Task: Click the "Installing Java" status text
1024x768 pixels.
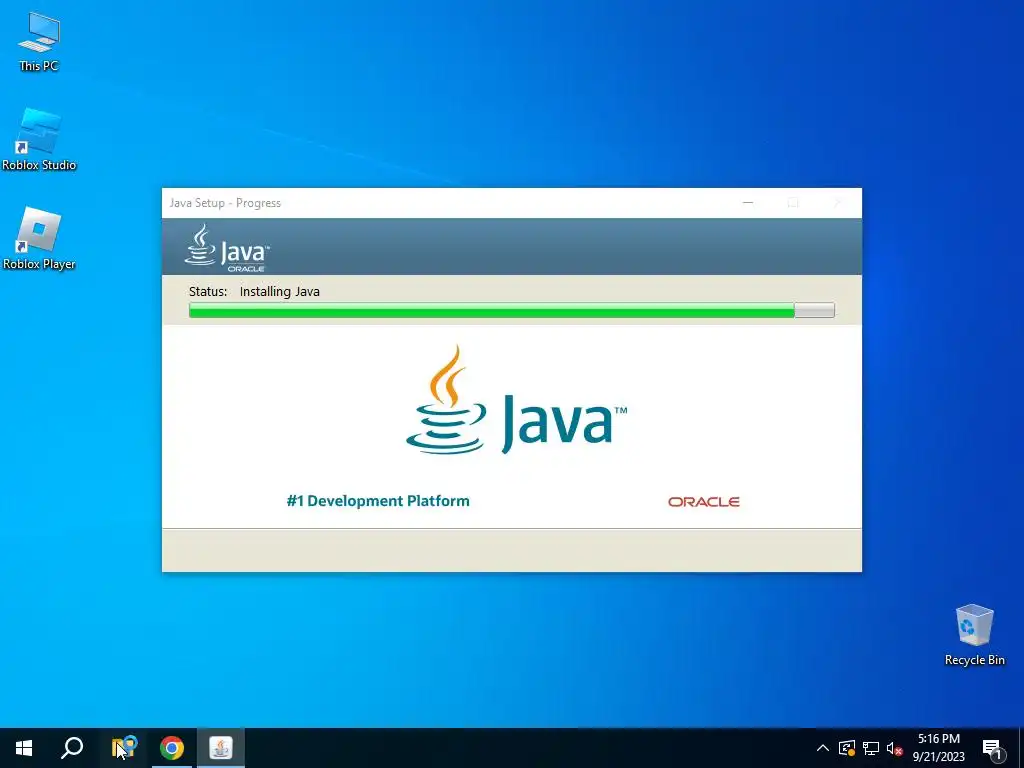Action: (280, 292)
